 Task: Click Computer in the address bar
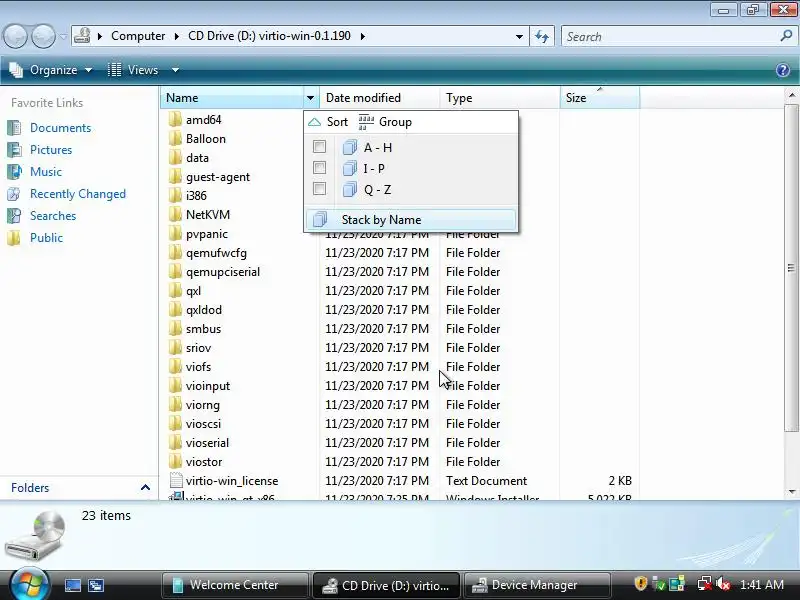[138, 36]
